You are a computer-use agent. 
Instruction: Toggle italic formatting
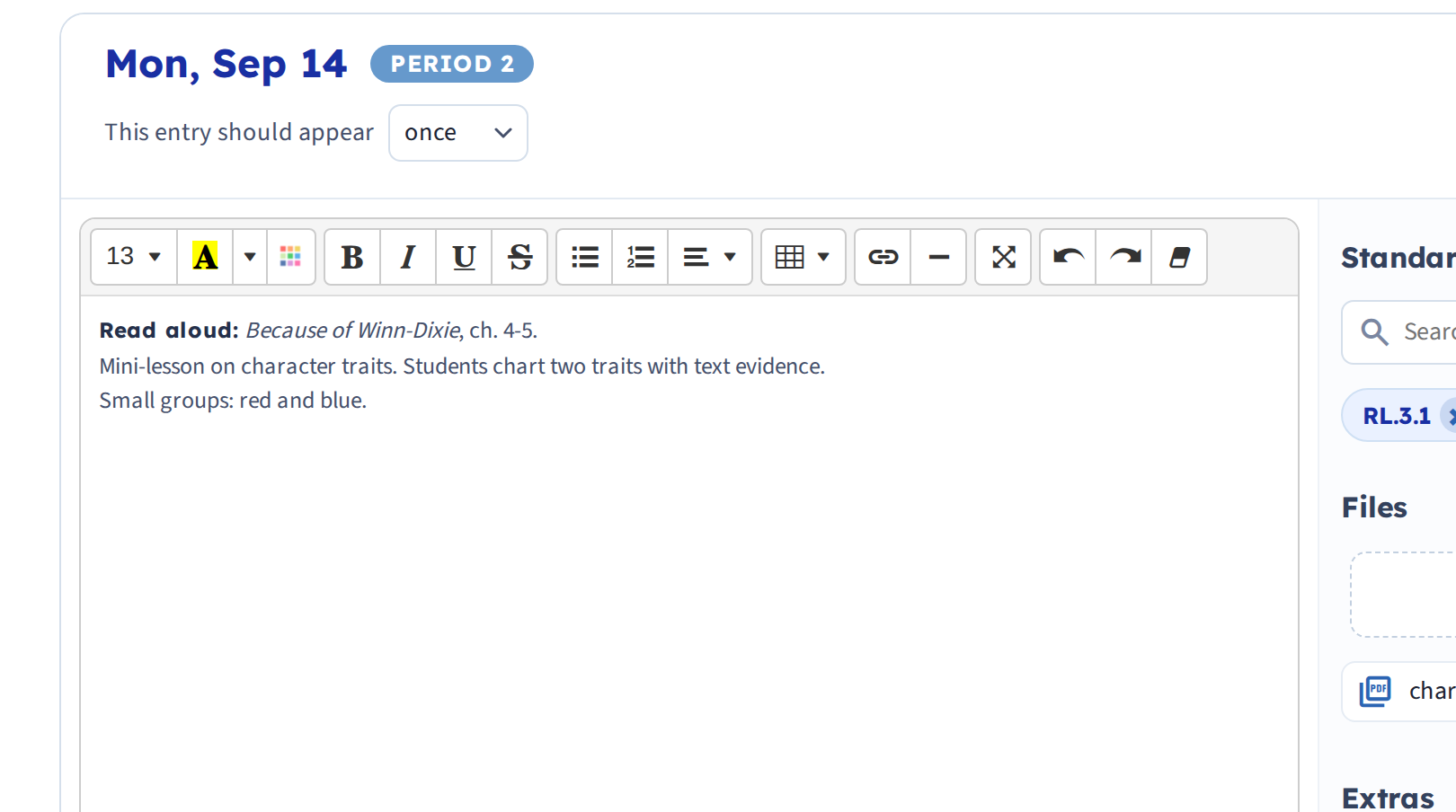(408, 257)
